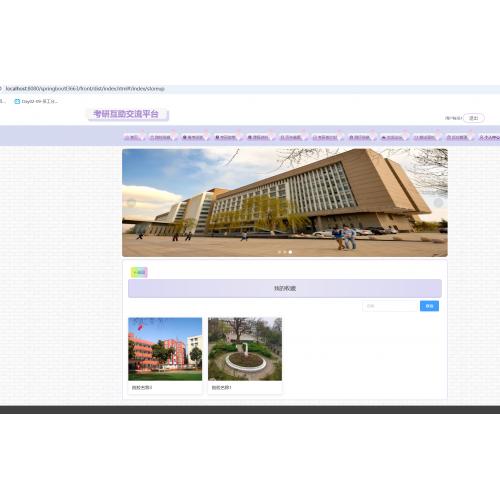500x500 pixels.
Task: Click the 退出 logout button
Action: tap(474, 118)
